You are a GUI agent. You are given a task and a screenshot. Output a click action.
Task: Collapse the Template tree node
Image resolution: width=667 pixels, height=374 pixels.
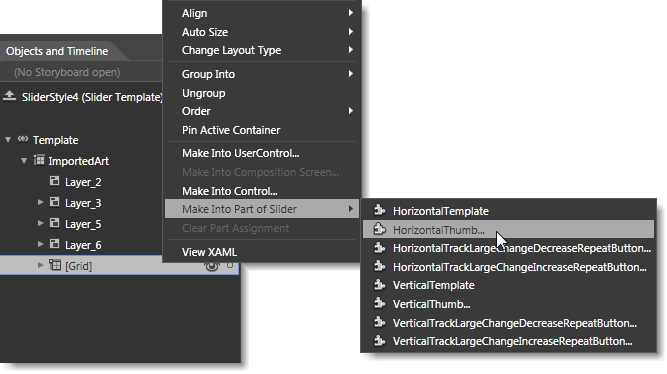8,140
